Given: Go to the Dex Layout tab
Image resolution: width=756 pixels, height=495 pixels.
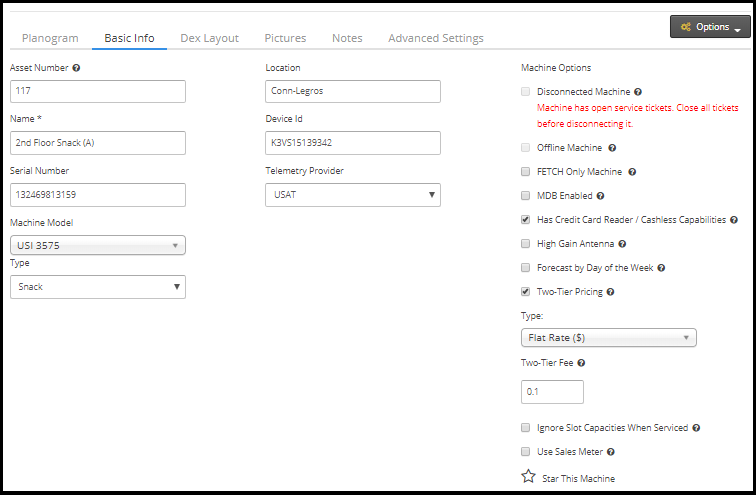Looking at the screenshot, I should point(209,38).
